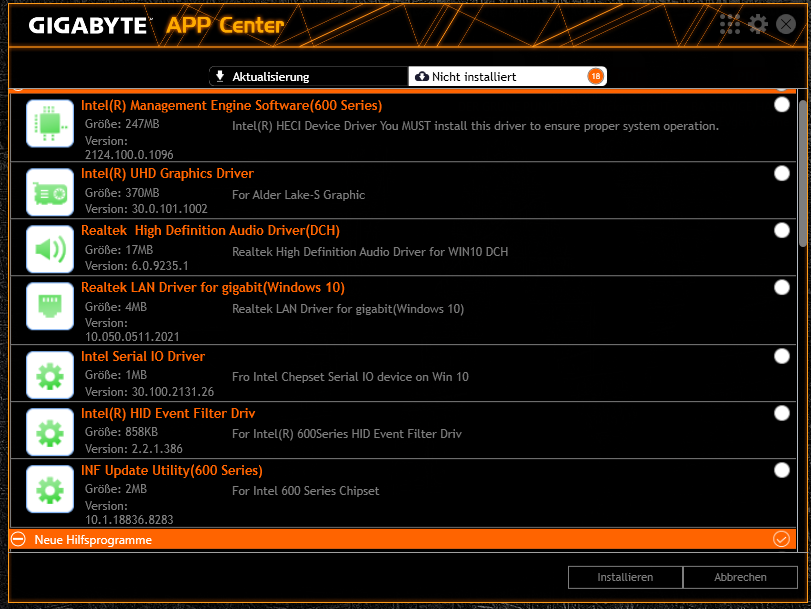Click Realtek High Definition Audio Driver(DCH) title
The image size is (811, 609).
(x=210, y=230)
